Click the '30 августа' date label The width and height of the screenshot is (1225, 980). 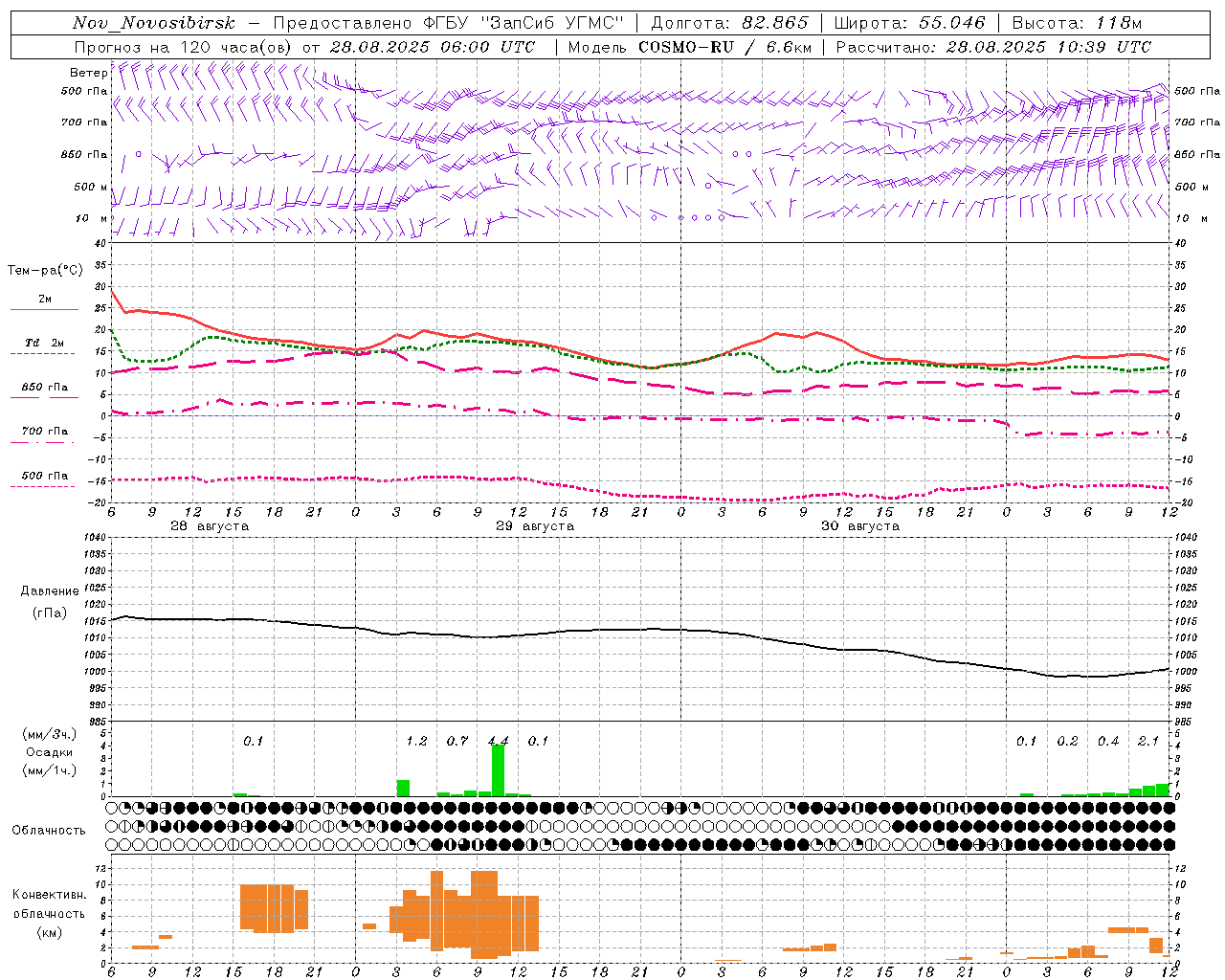click(860, 526)
